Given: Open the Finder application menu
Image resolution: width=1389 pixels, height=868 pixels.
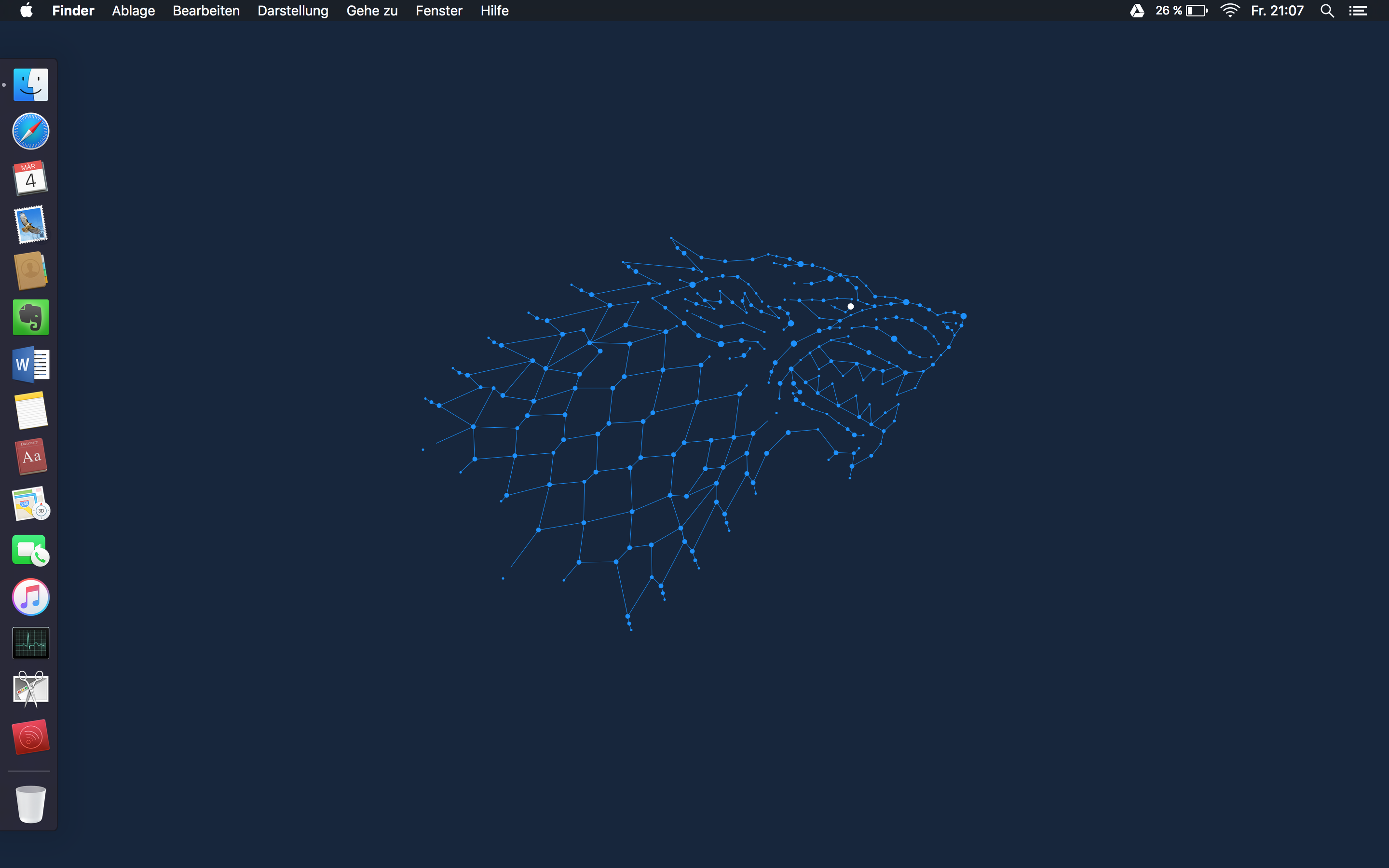Looking at the screenshot, I should 73,11.
